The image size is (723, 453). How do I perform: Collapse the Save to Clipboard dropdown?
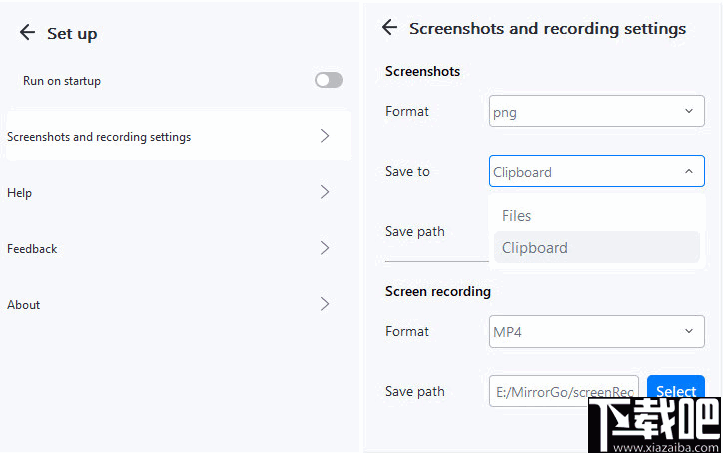[x=596, y=171]
